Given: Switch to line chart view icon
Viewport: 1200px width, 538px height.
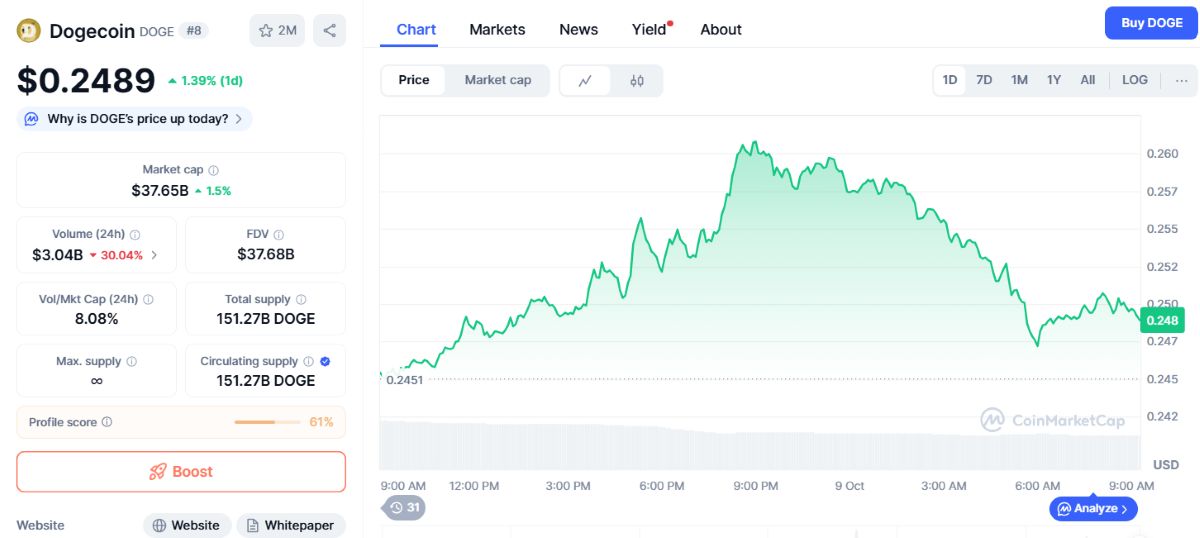Looking at the screenshot, I should tap(586, 81).
